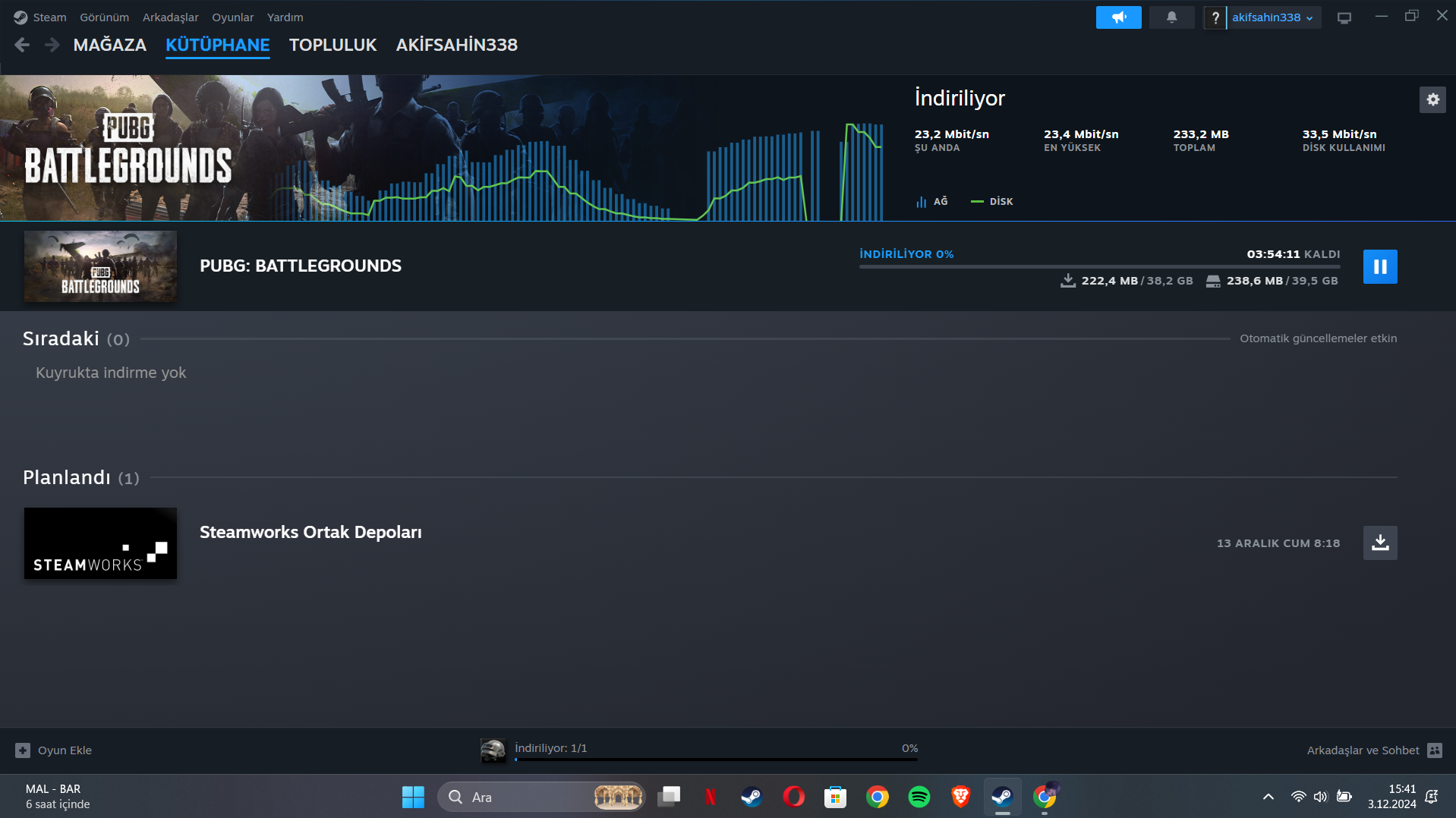1456x818 pixels.
Task: Select the KÜTÜPHANE tab
Action: [x=218, y=46]
